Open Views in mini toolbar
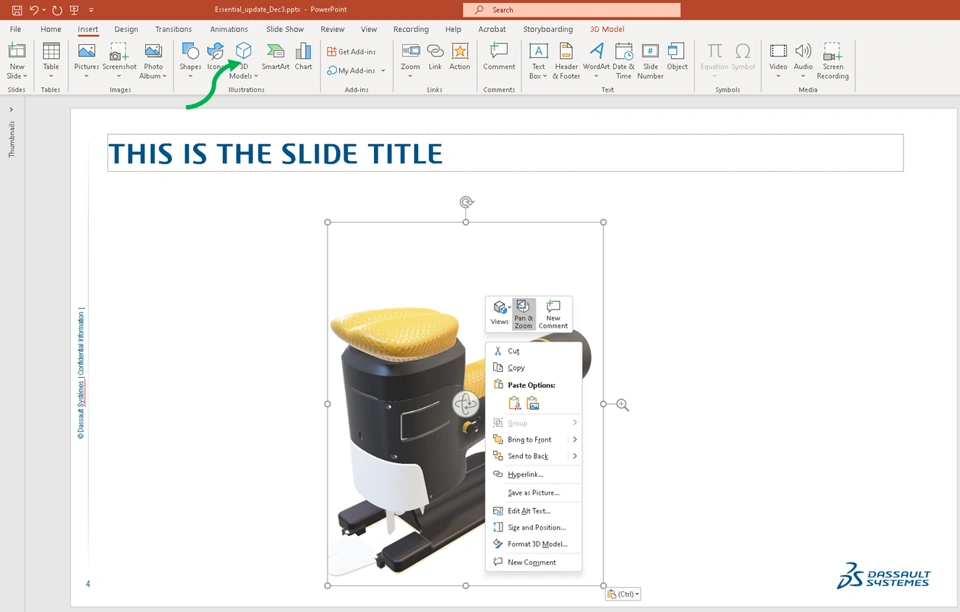 point(500,314)
